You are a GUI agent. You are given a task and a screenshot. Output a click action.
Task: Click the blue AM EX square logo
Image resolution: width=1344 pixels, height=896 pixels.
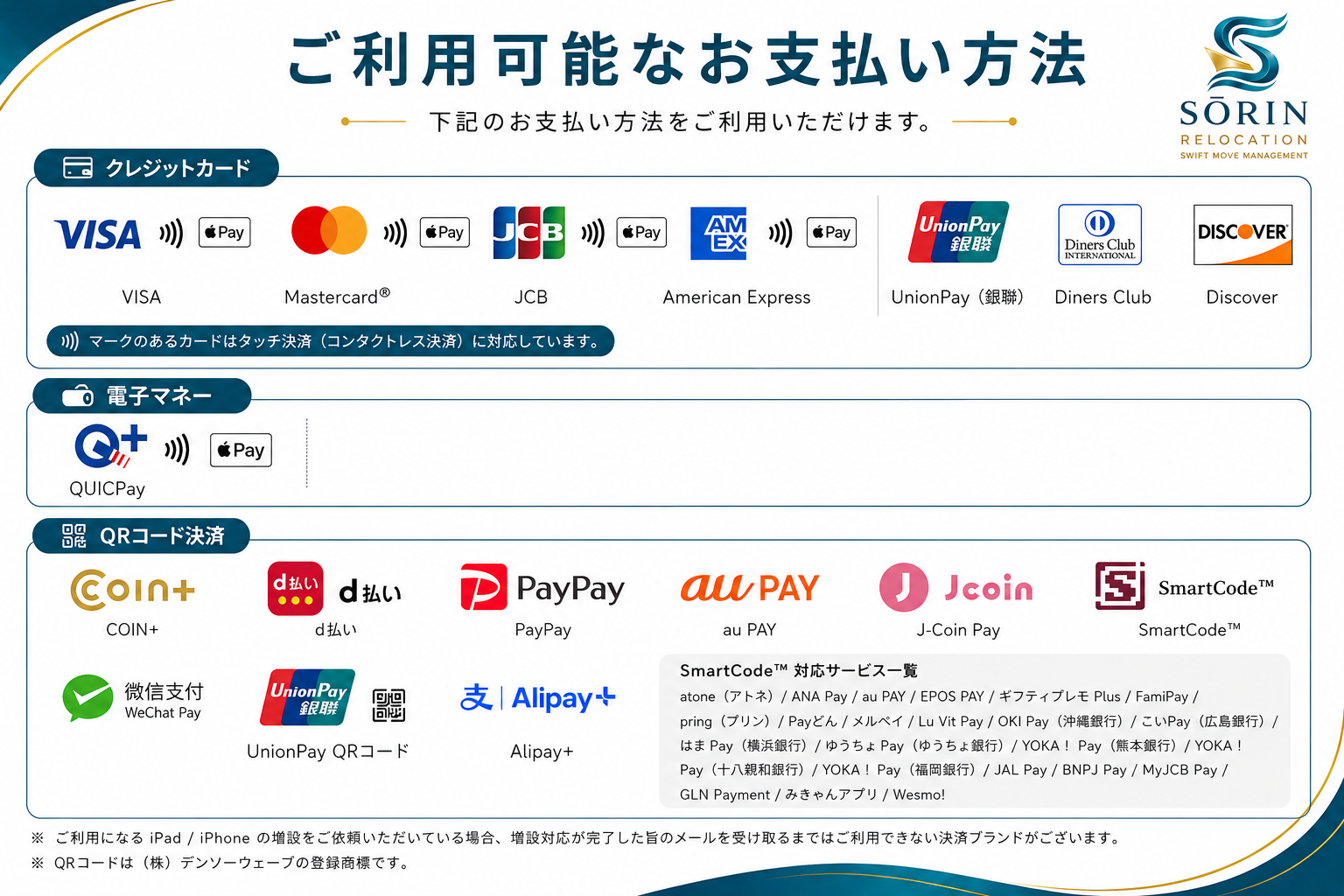tap(718, 234)
